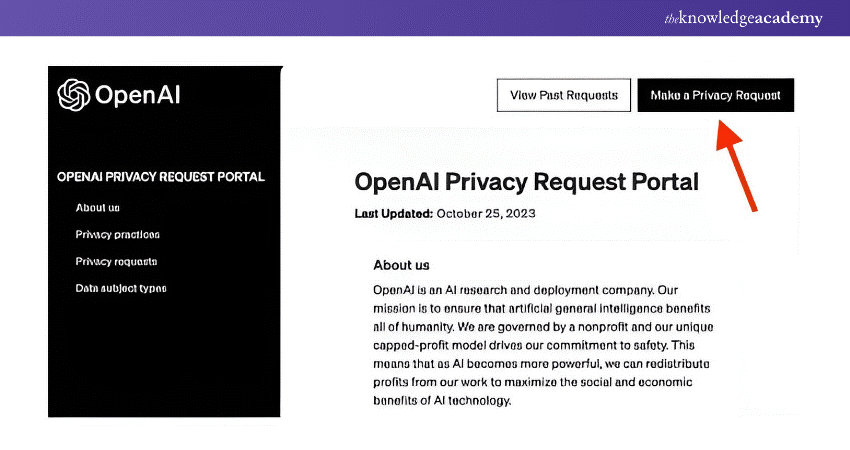Click the 'all of humanity' line in the paragraph

pos(541,327)
